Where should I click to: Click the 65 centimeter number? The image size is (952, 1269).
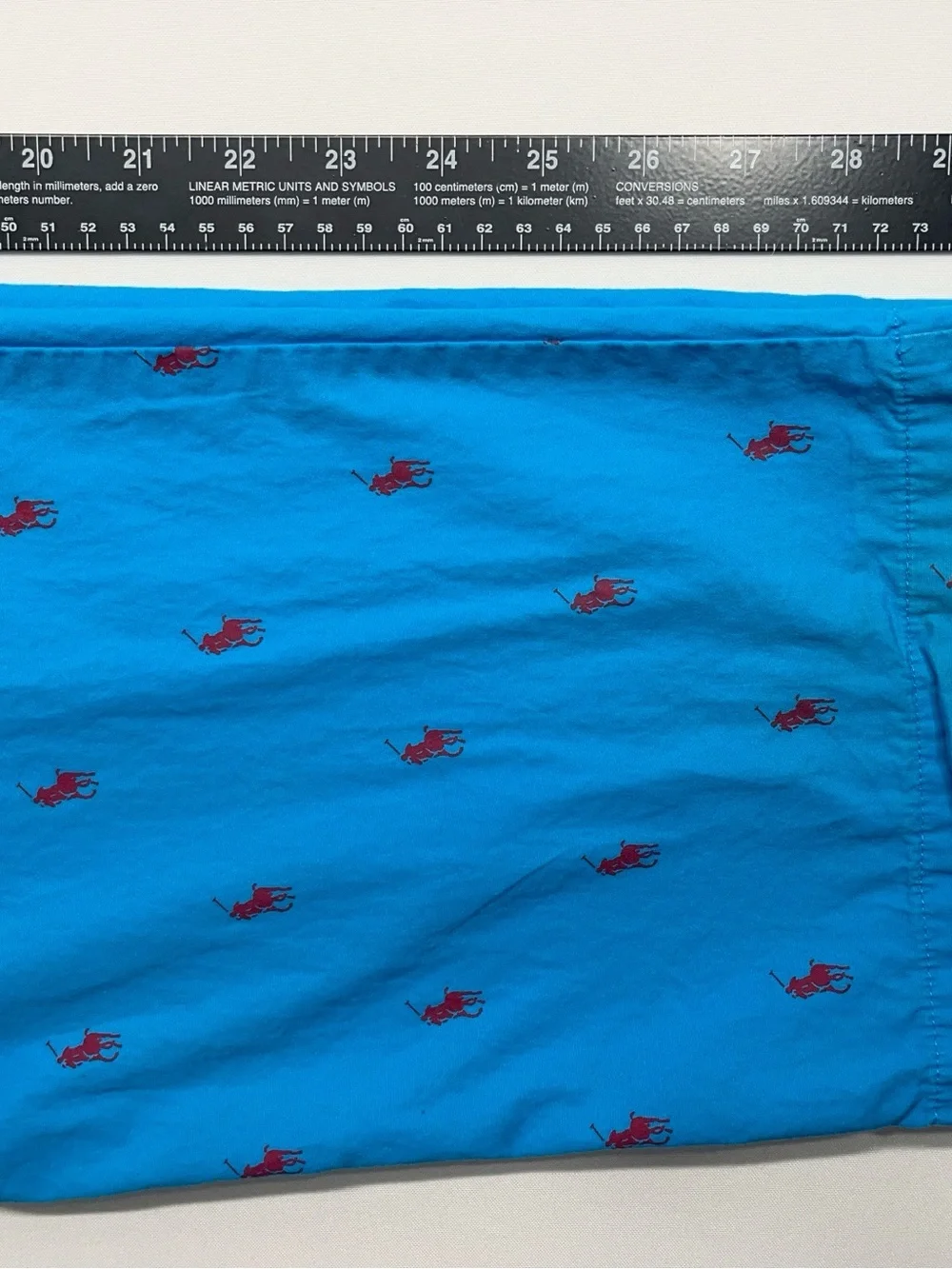point(603,228)
